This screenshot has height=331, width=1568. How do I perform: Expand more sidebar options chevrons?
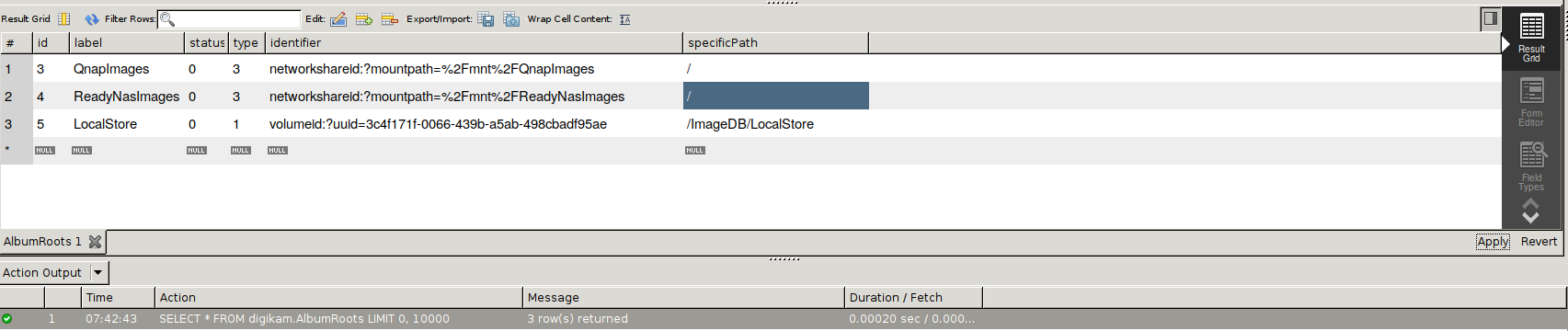pos(1530,211)
